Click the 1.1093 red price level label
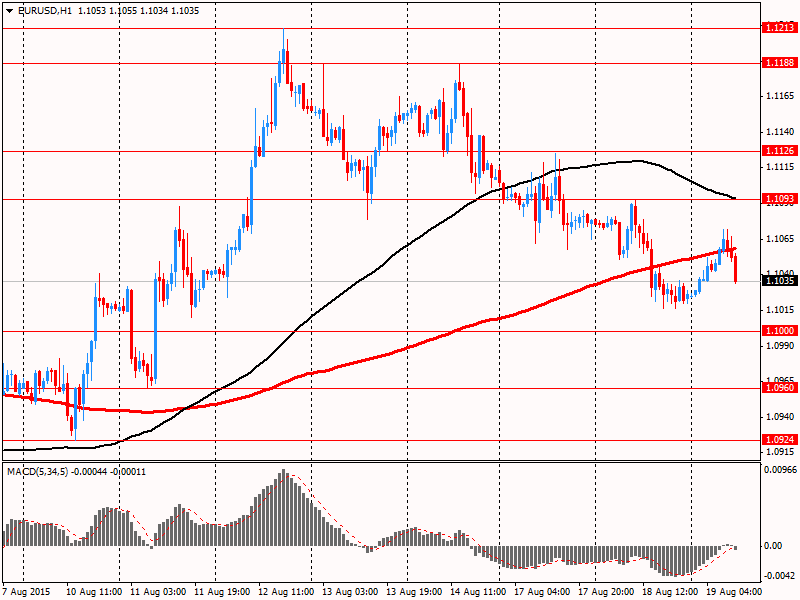Screen dimensions: 800x600 click(x=779, y=198)
